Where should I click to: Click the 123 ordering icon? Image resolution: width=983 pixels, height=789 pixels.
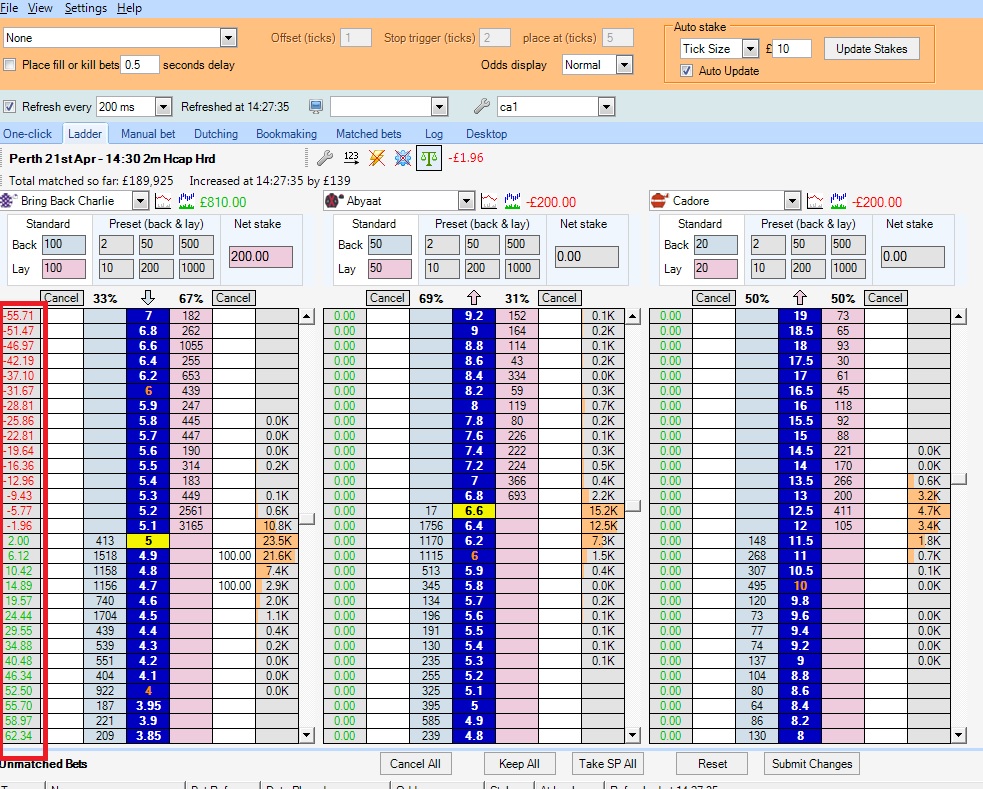[x=351, y=158]
